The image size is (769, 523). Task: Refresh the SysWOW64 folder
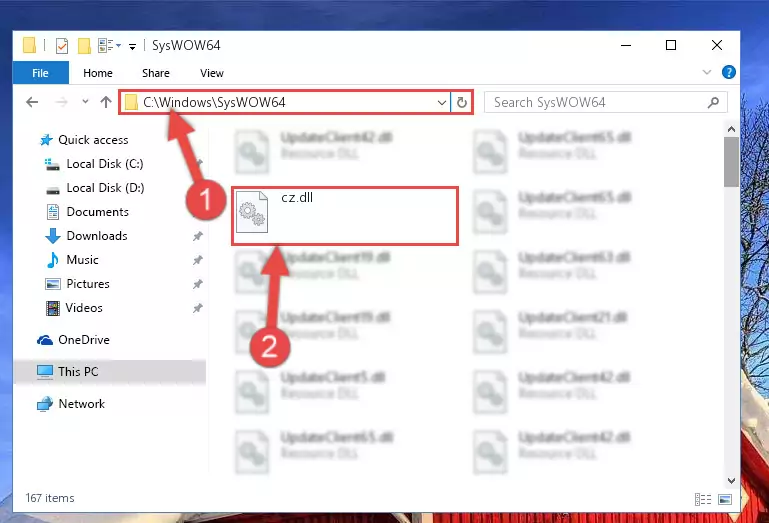point(461,103)
